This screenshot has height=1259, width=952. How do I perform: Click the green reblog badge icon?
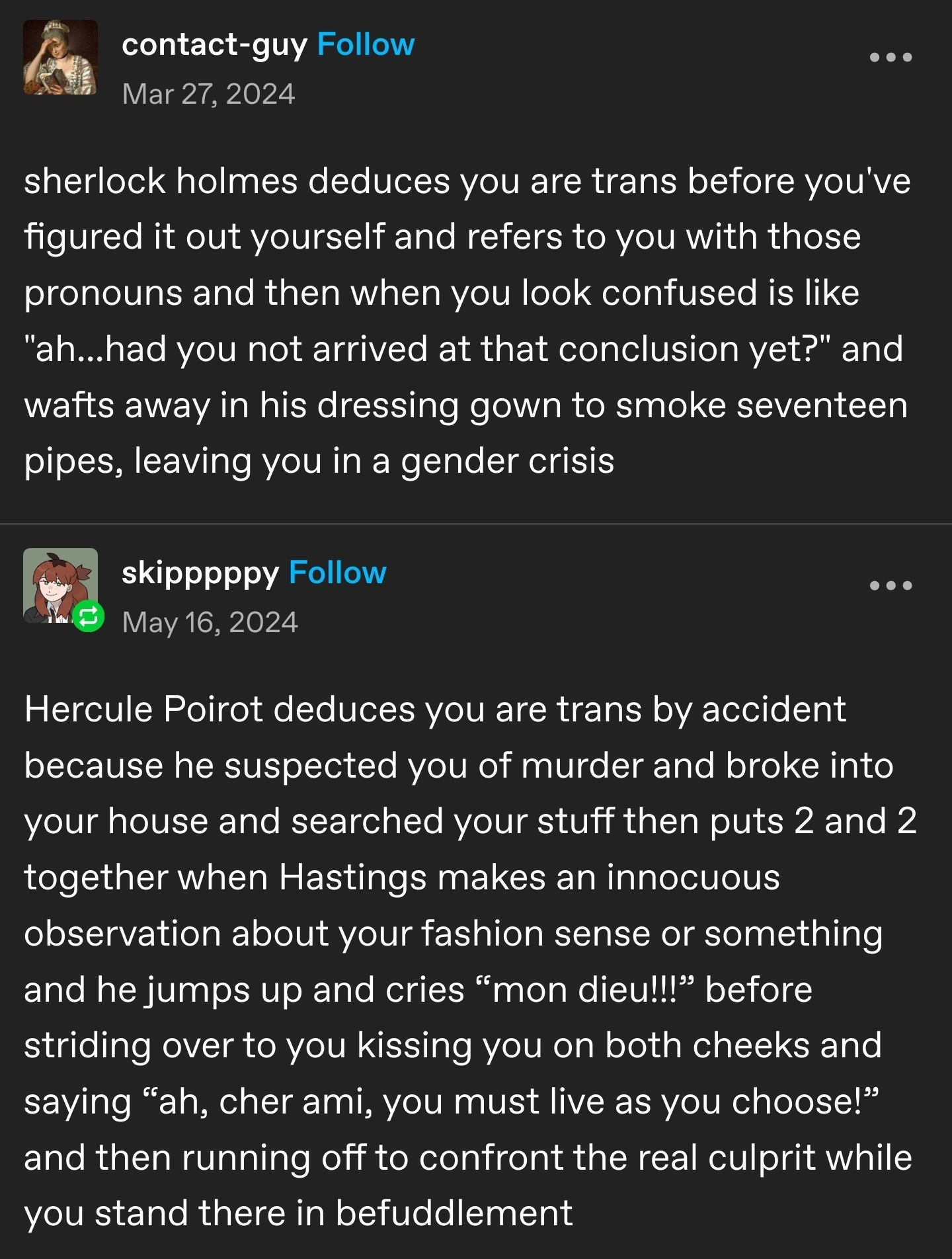click(x=88, y=617)
